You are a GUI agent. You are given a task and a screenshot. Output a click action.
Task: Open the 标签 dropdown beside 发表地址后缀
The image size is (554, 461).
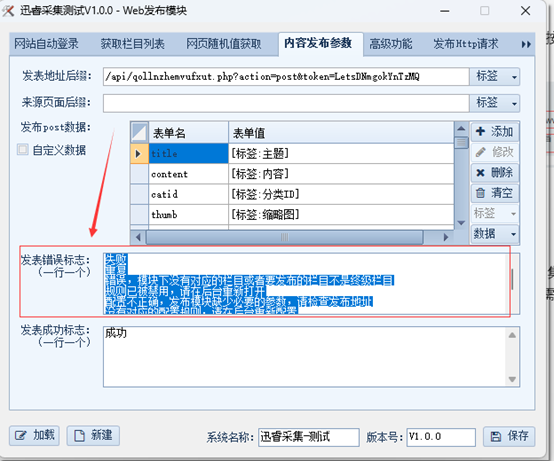(495, 77)
